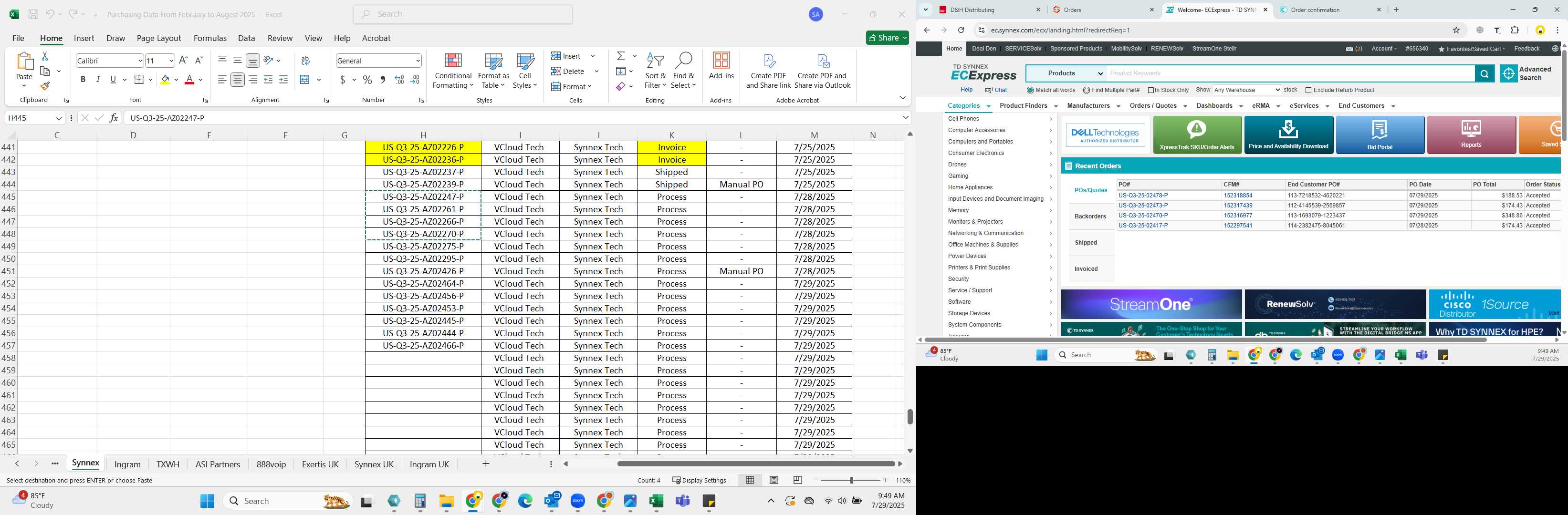Click the AutoSum sigma icon

click(x=621, y=56)
